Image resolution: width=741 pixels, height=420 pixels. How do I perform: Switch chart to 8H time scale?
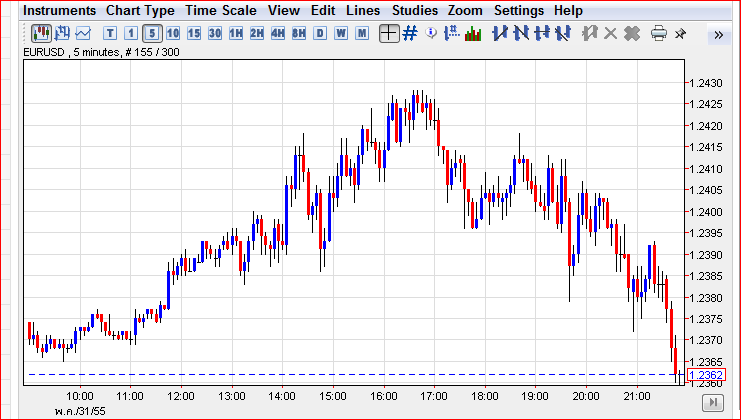tap(299, 34)
